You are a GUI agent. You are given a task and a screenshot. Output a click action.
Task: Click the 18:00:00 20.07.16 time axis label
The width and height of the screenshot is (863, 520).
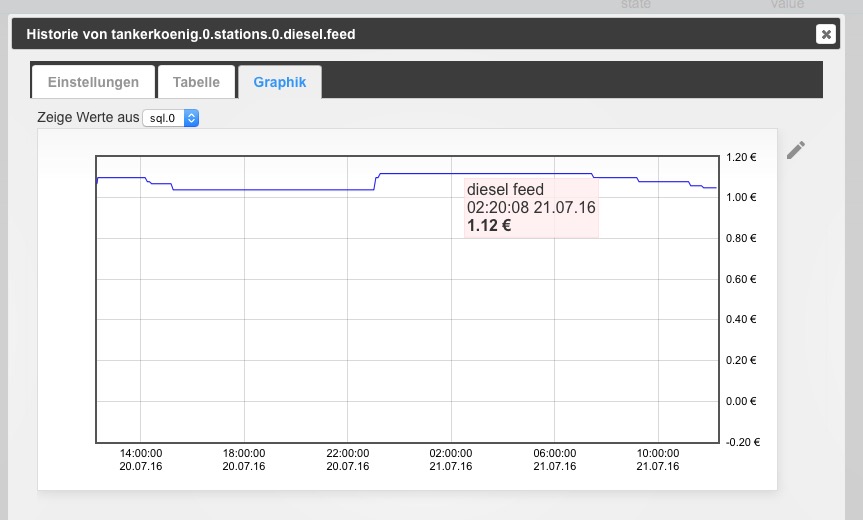(244, 459)
